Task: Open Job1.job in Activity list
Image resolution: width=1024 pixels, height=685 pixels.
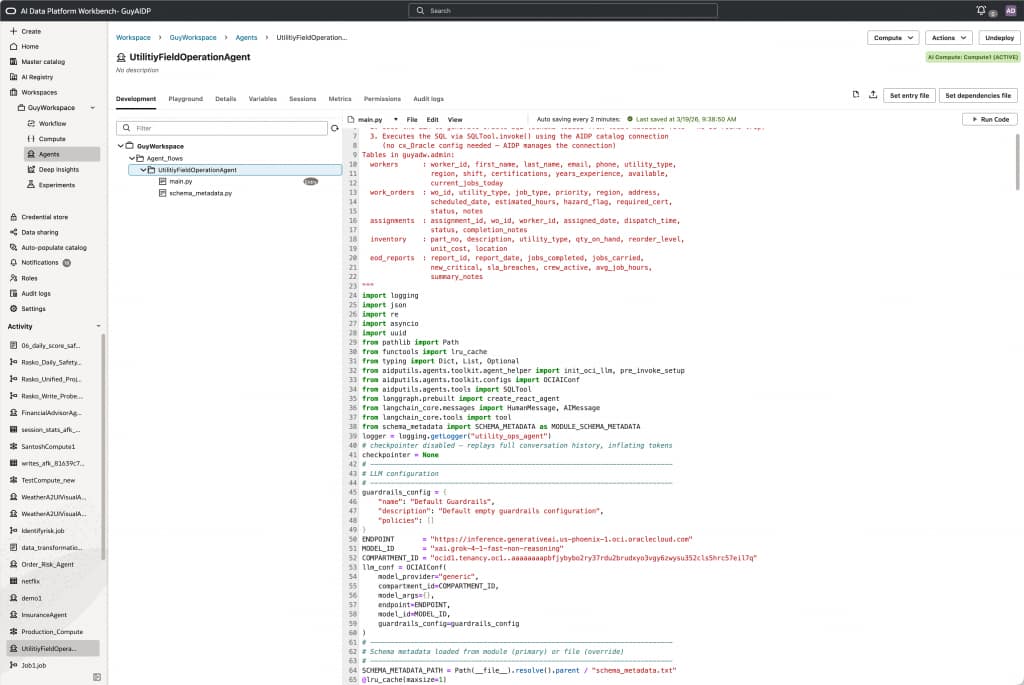Action: (28, 665)
